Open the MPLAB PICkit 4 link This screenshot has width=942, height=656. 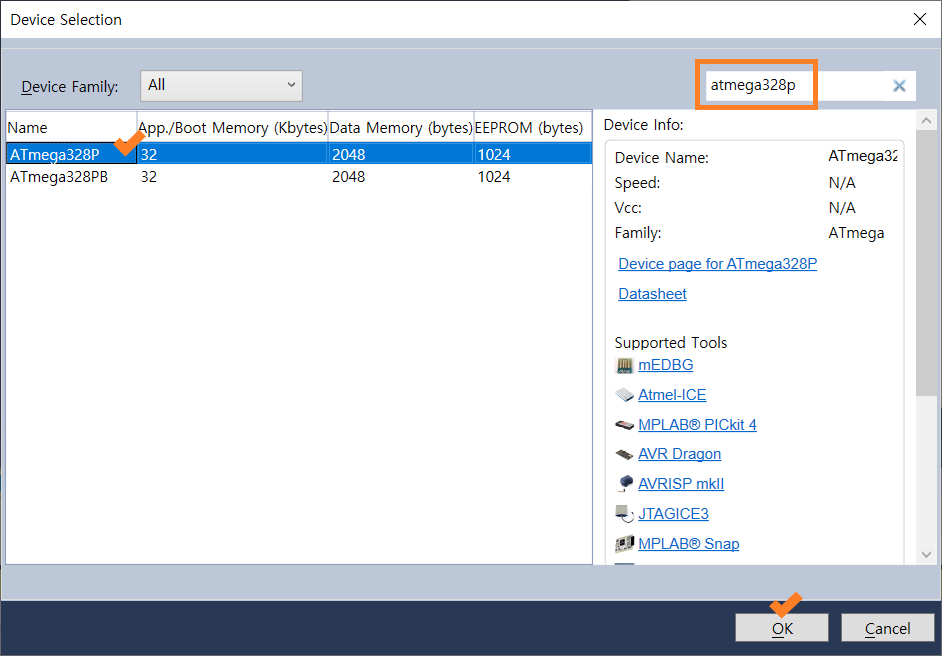click(697, 425)
